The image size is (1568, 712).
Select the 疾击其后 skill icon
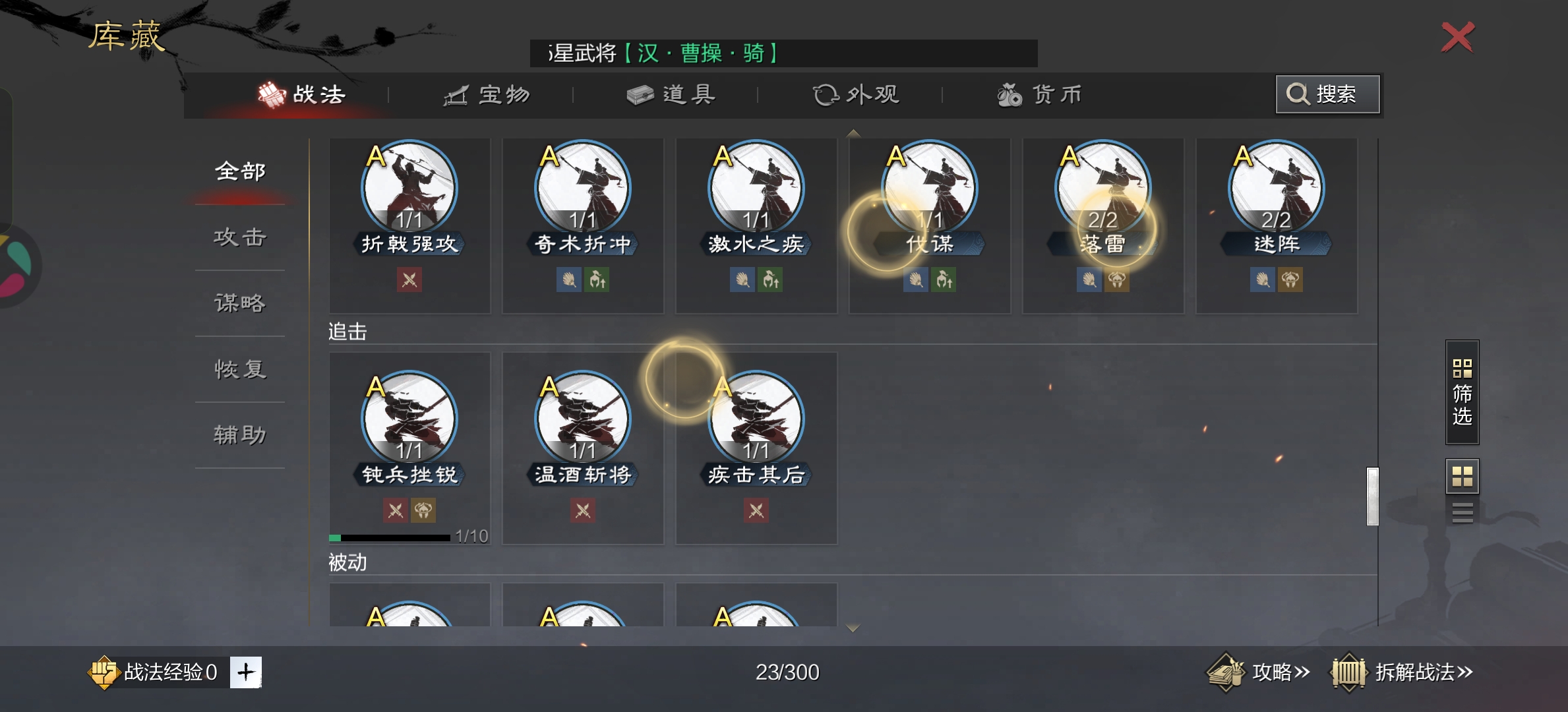coord(756,419)
